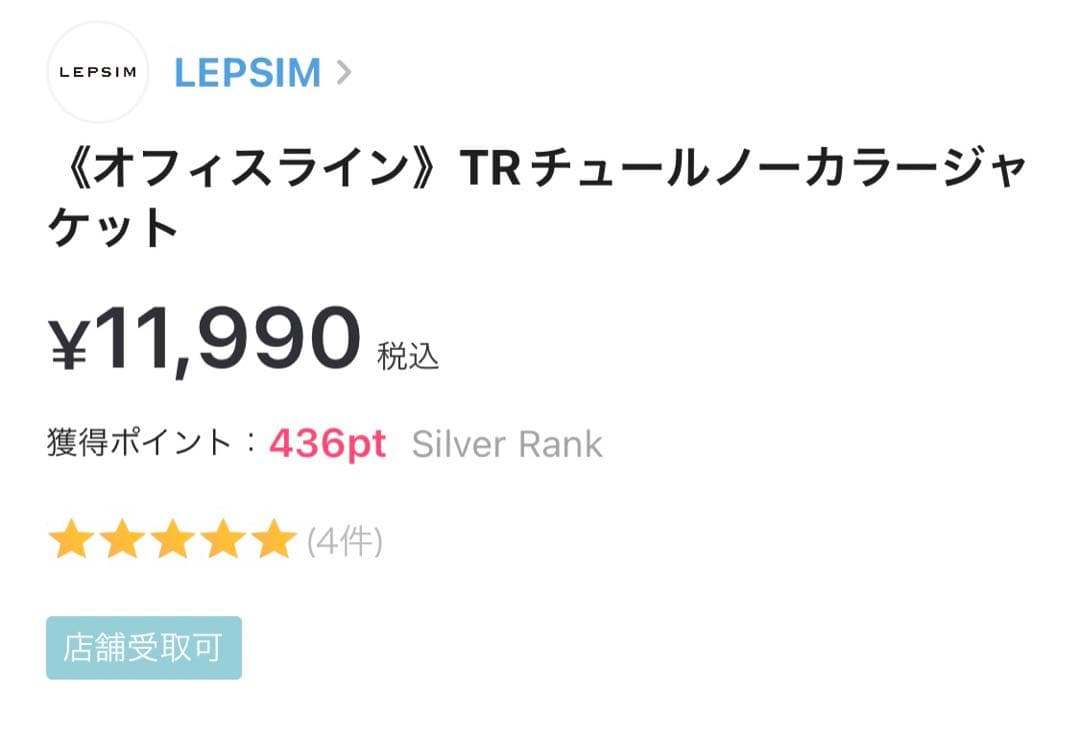1080x743 pixels.
Task: Open the LEPSIM brand name link
Action: 249,71
